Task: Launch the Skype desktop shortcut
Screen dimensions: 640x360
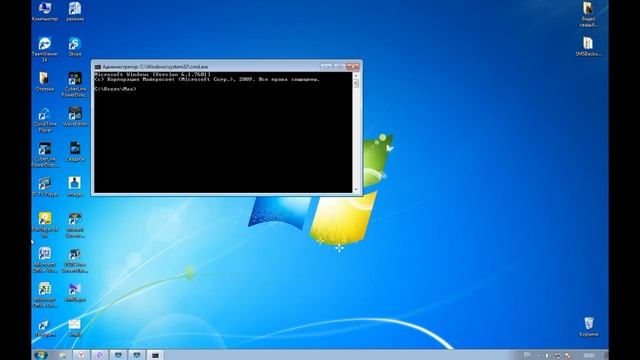Action: click(x=75, y=47)
